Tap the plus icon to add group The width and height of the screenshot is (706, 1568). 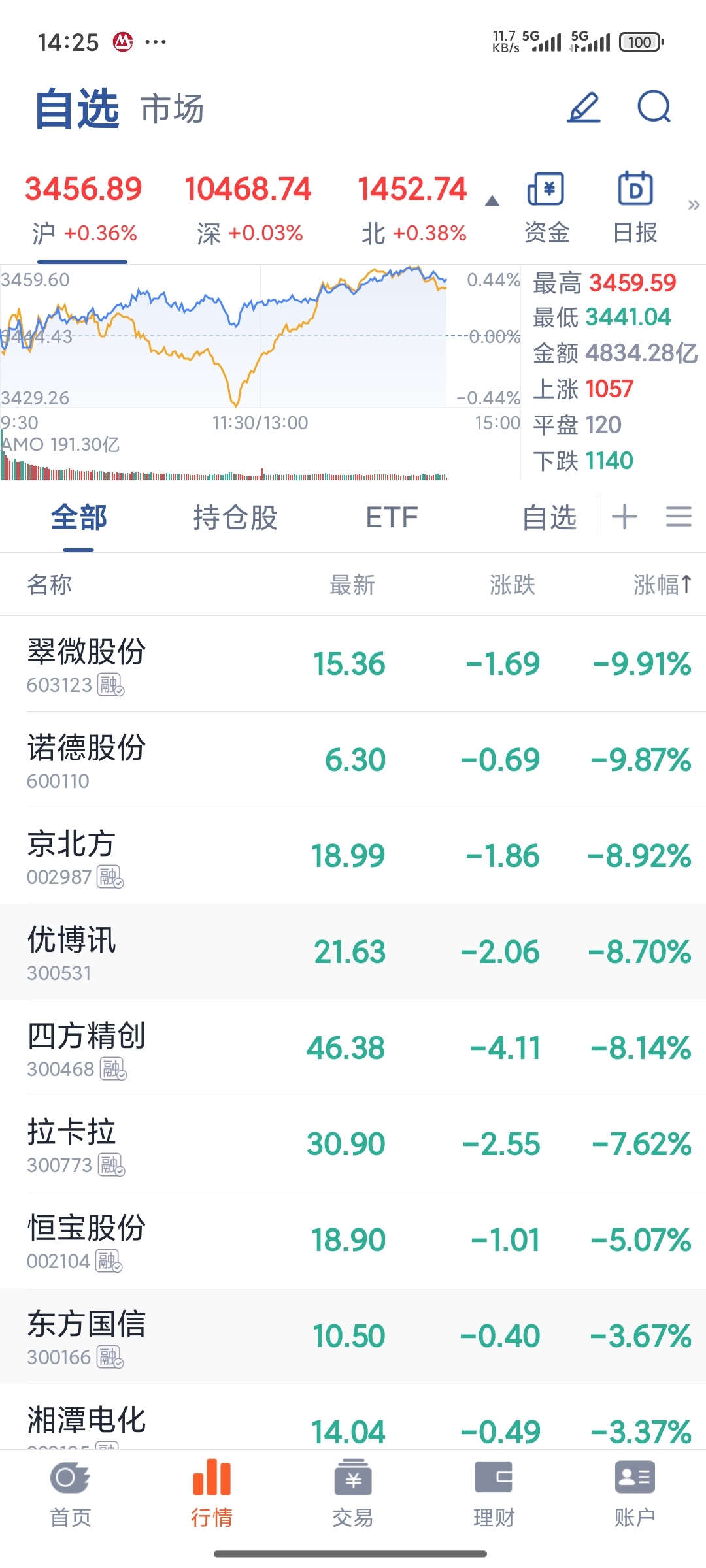click(624, 517)
